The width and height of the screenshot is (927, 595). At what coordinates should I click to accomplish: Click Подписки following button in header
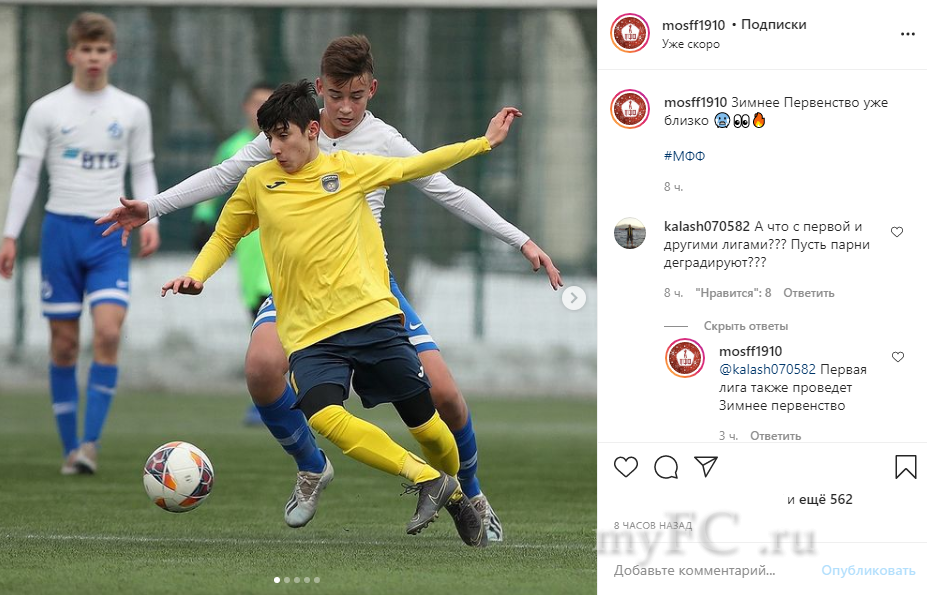[773, 25]
